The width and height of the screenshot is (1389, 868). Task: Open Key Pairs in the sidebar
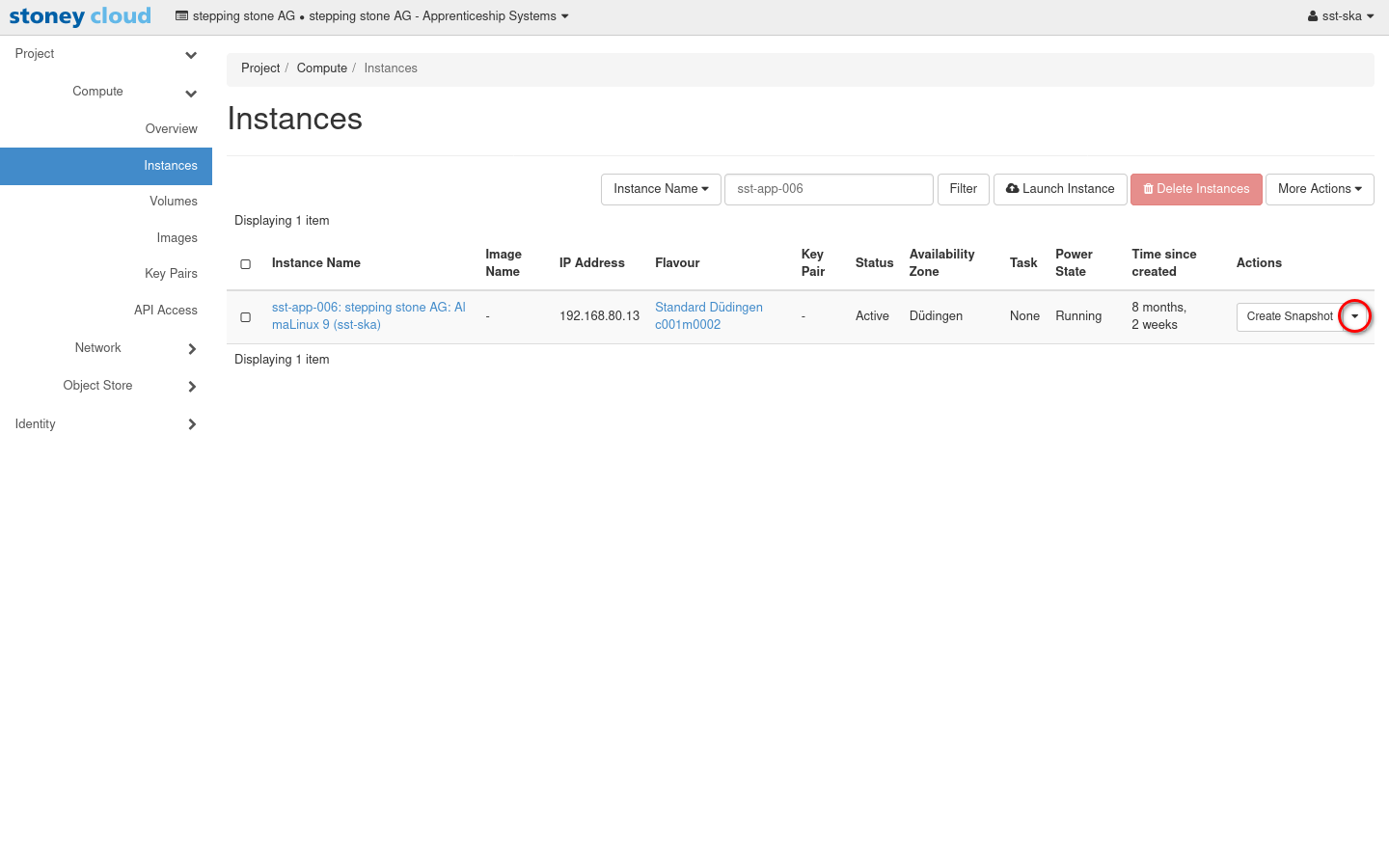tap(171, 274)
